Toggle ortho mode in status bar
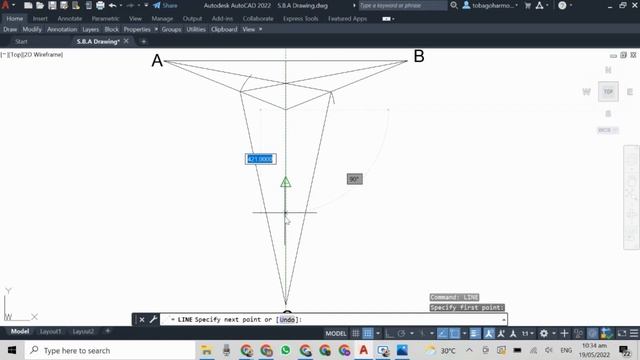Viewport: 640px width, 360px height. pyautogui.click(x=389, y=333)
